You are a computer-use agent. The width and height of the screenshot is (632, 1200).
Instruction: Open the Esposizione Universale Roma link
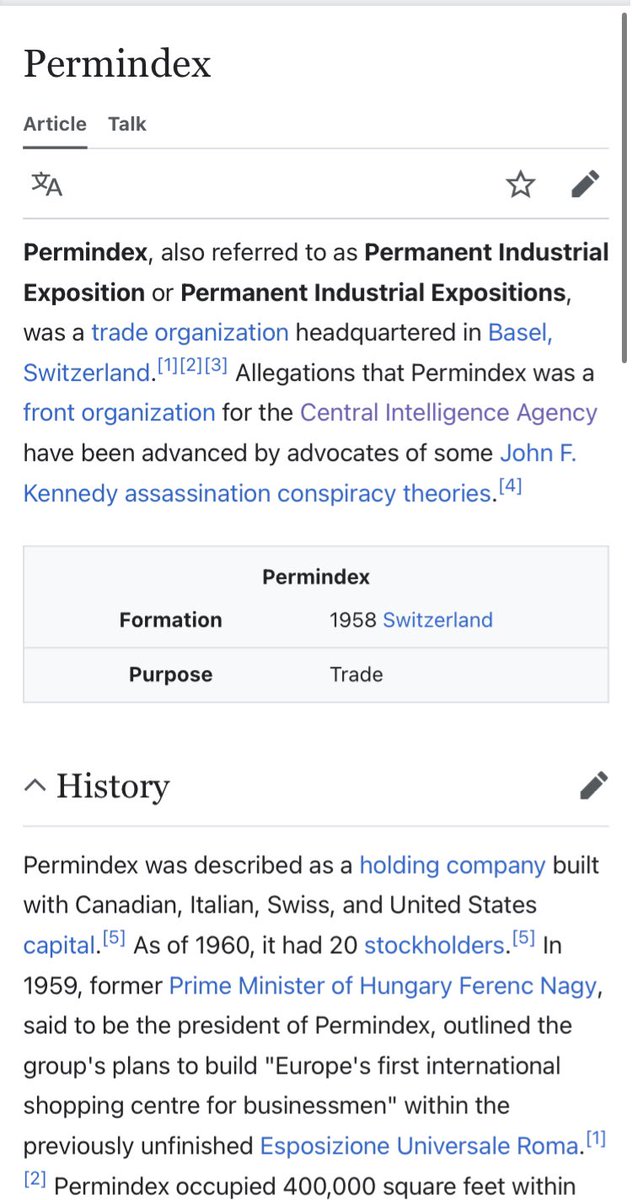(421, 1146)
